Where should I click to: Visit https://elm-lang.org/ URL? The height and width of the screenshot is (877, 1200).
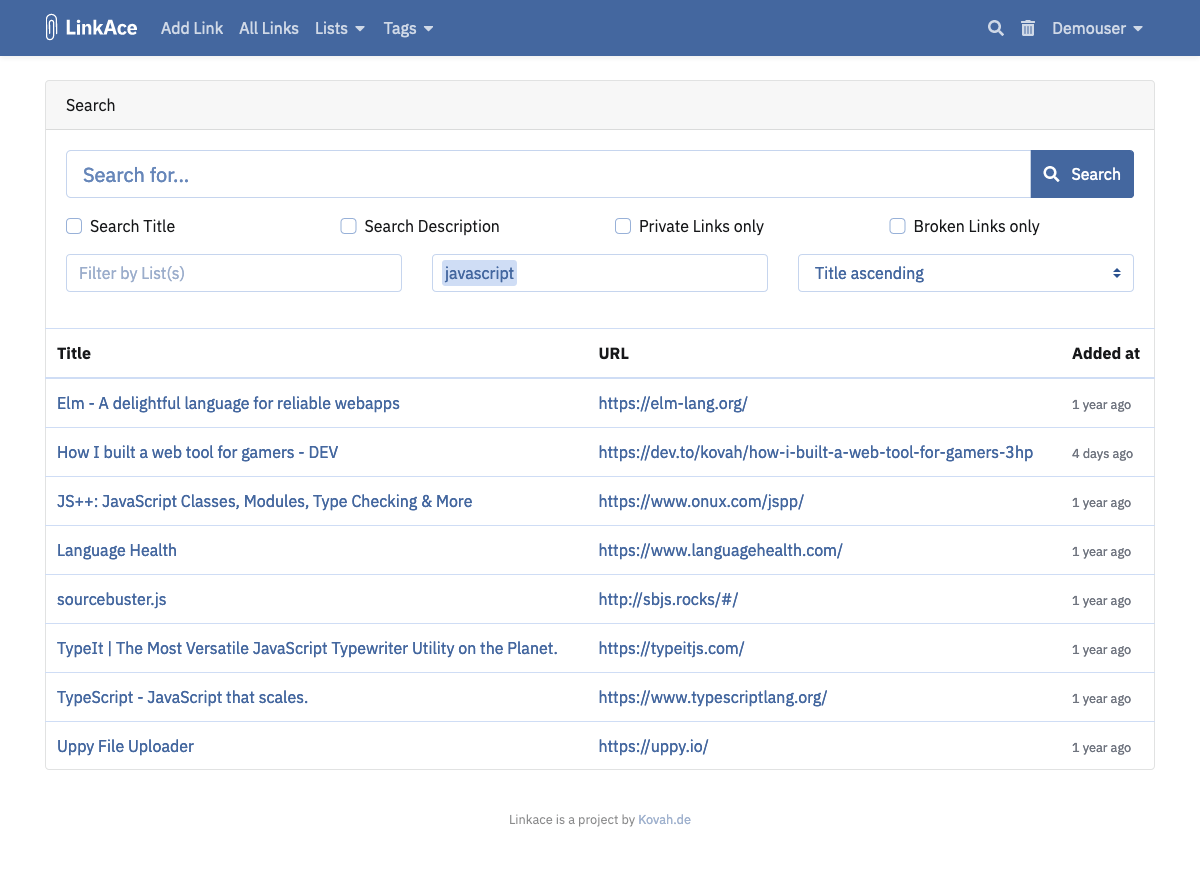673,403
